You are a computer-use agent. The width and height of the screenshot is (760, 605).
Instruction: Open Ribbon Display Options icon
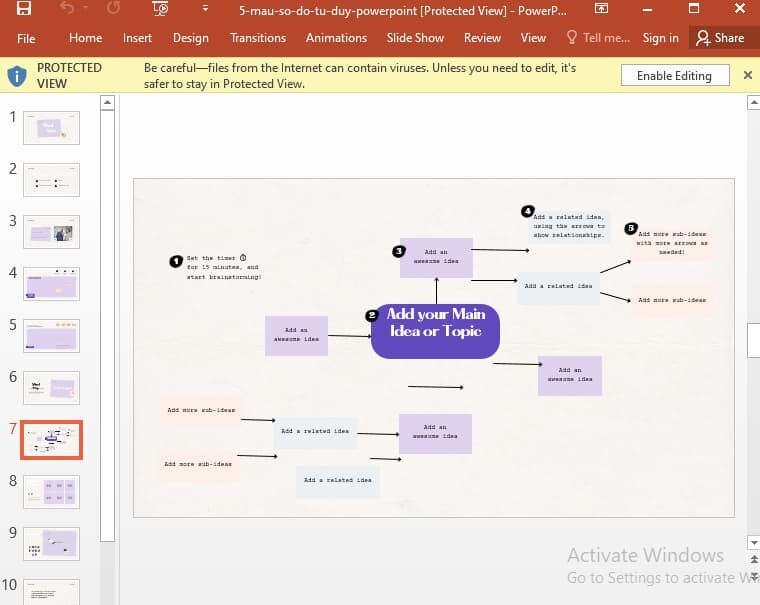[602, 8]
